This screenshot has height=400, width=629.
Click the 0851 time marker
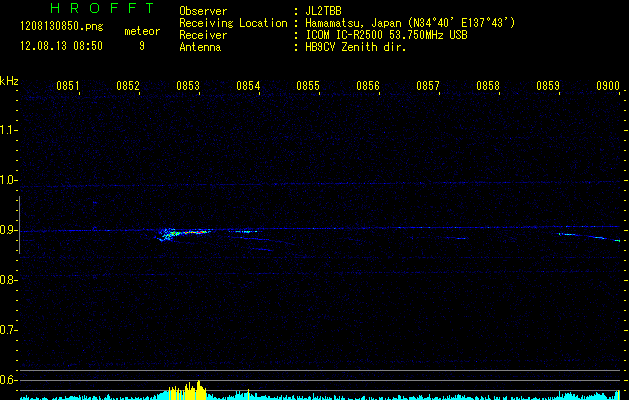pyautogui.click(x=68, y=86)
